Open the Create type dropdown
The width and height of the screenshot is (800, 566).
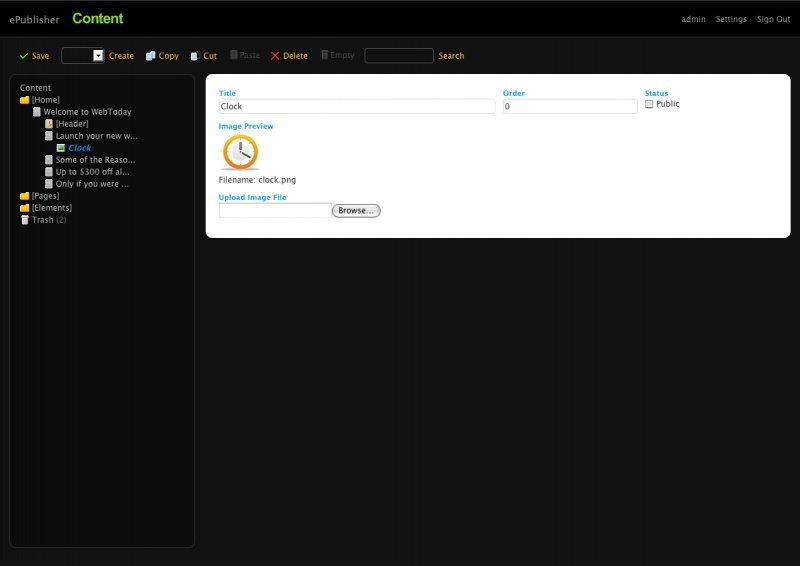click(98, 56)
